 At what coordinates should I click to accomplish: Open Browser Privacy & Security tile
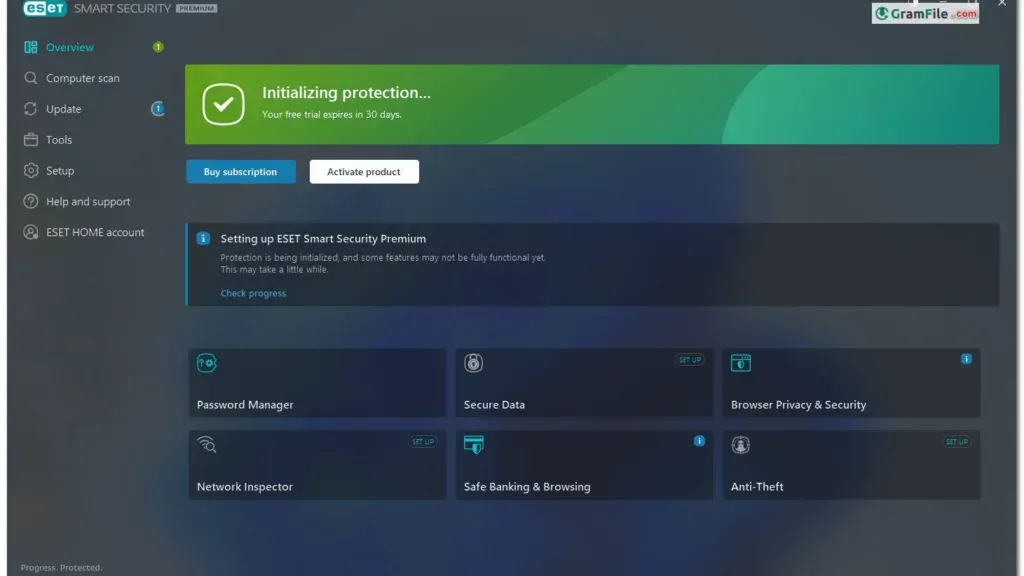pyautogui.click(x=851, y=383)
